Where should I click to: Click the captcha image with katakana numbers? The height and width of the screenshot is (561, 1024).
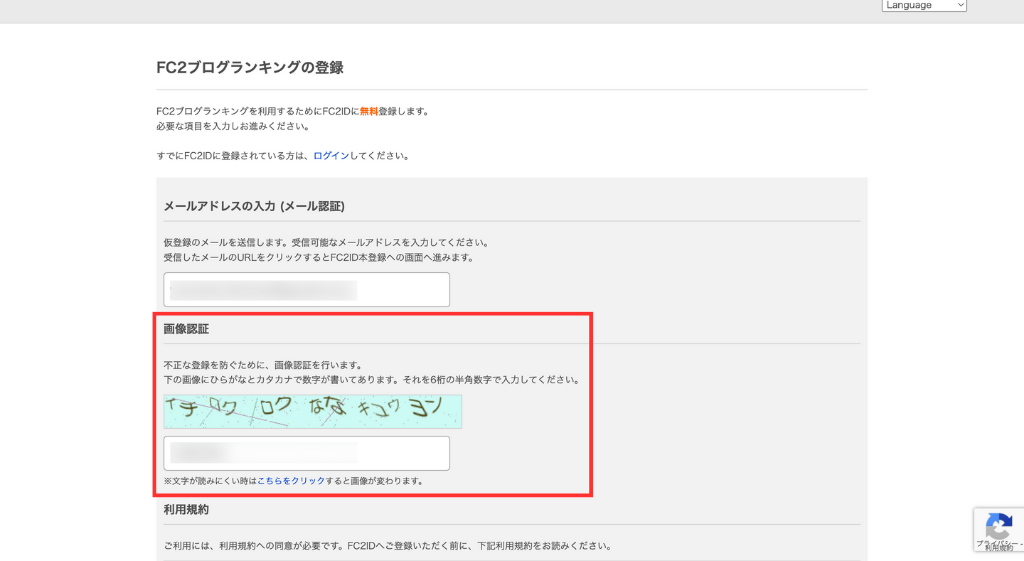(x=312, y=411)
